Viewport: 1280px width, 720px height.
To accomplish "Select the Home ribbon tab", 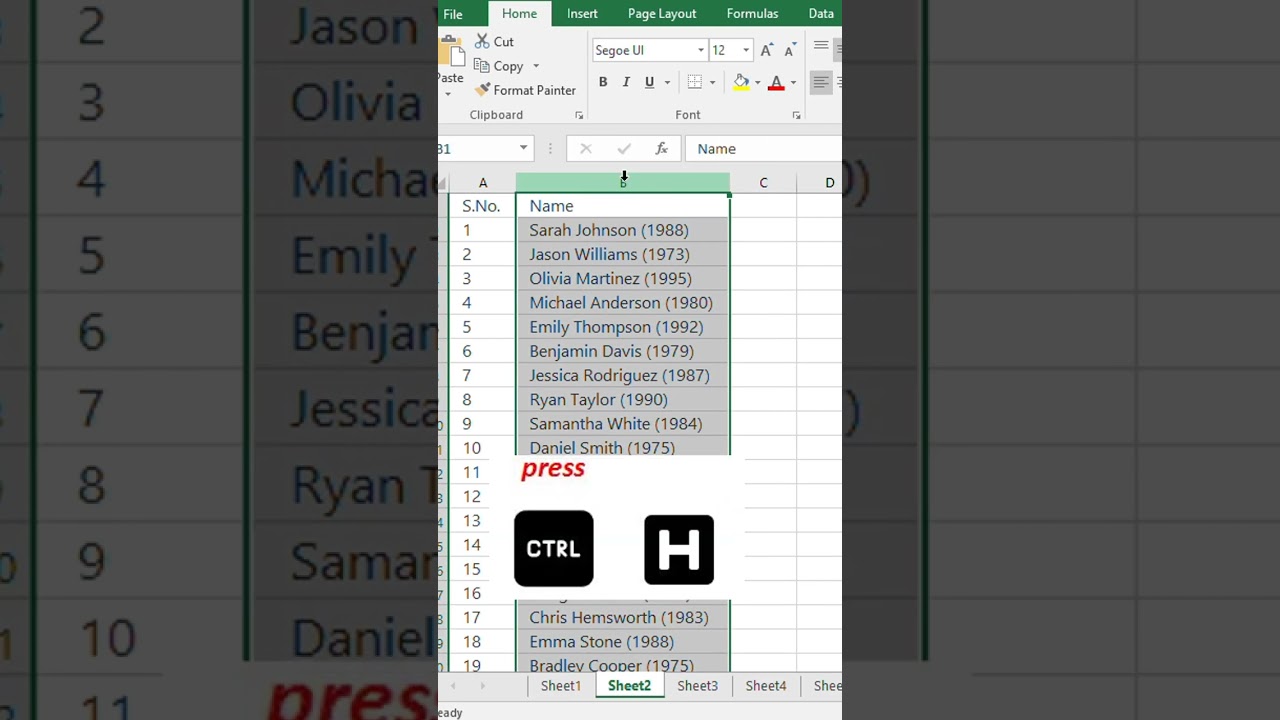I will click(x=519, y=13).
